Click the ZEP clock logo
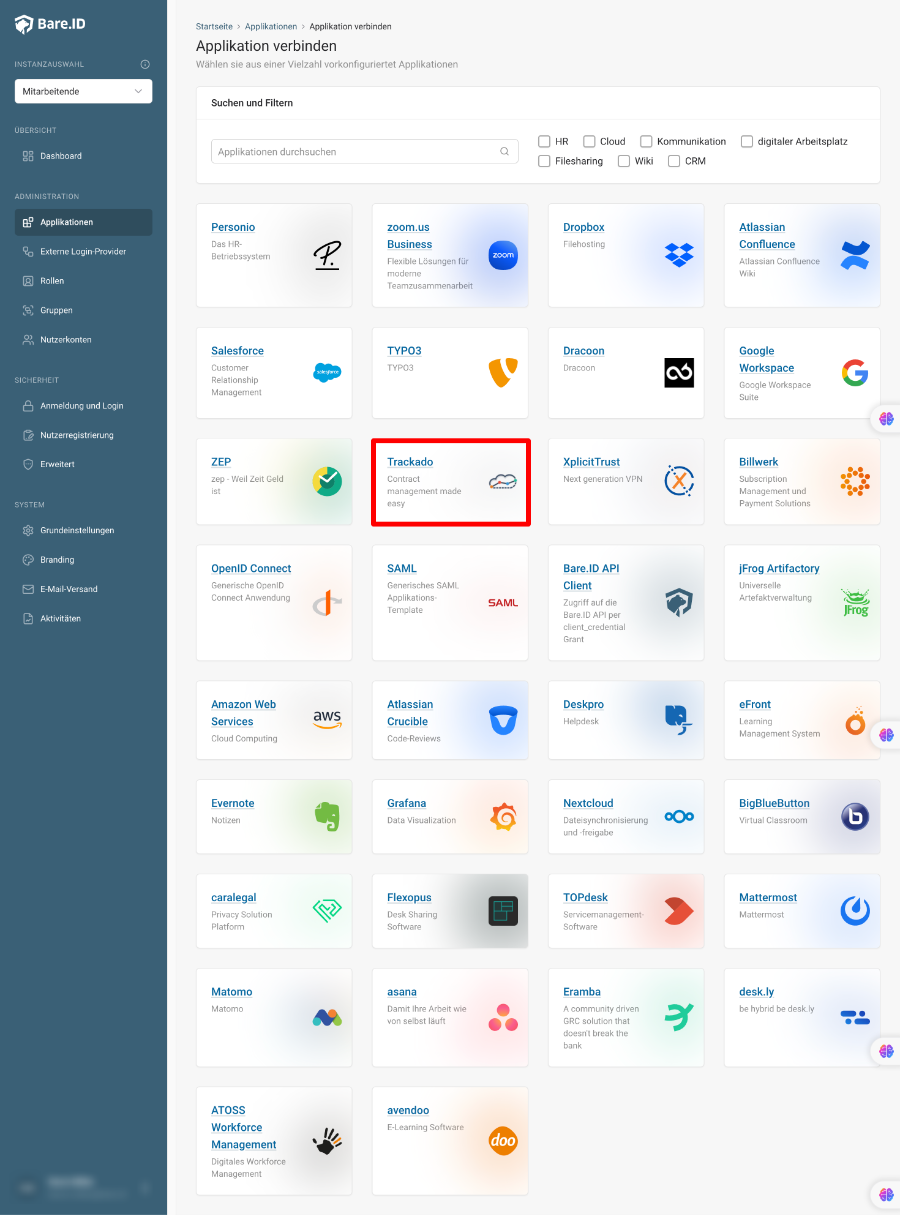The image size is (900, 1215). pos(327,481)
